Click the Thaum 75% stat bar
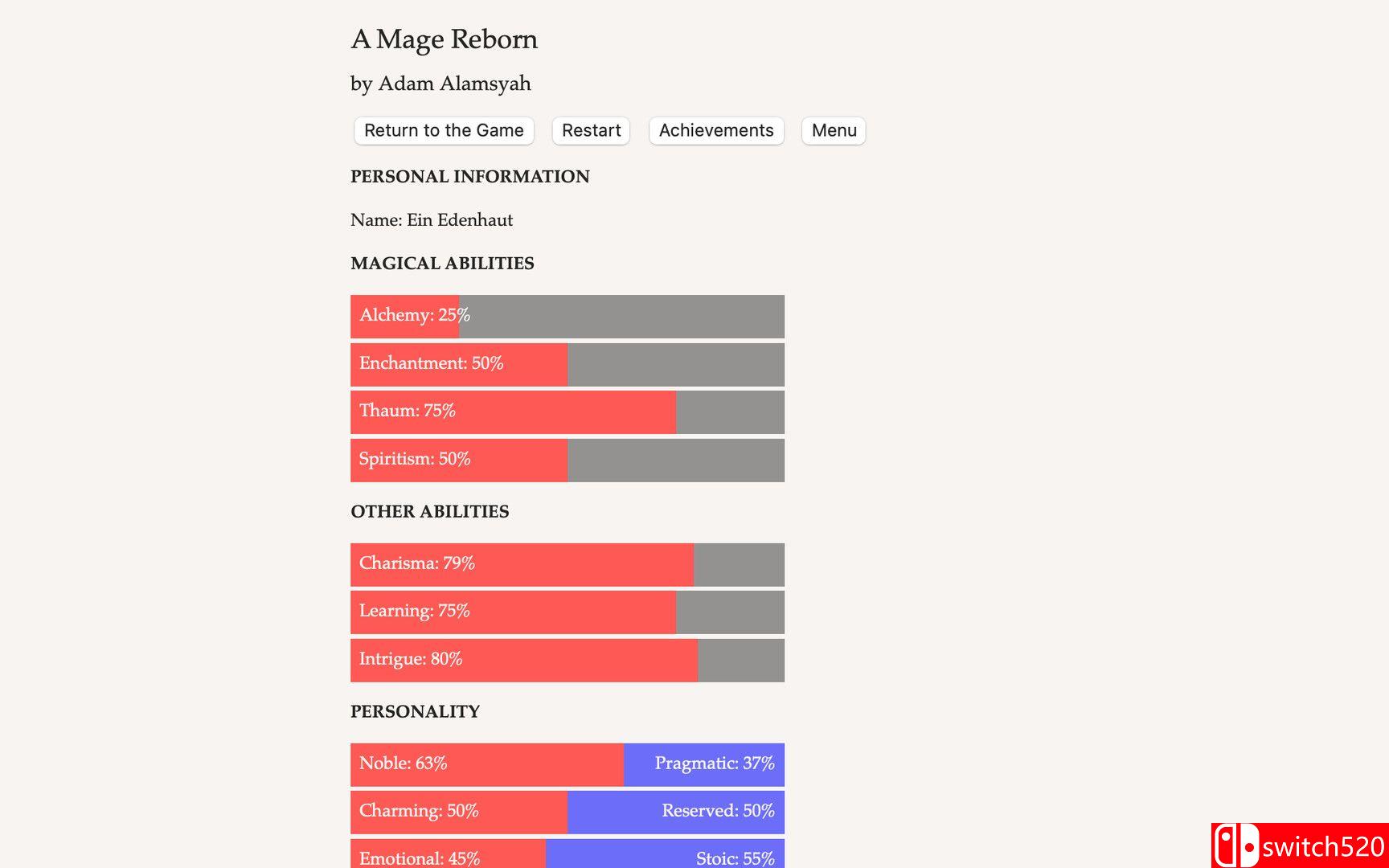1389x868 pixels. tap(567, 411)
